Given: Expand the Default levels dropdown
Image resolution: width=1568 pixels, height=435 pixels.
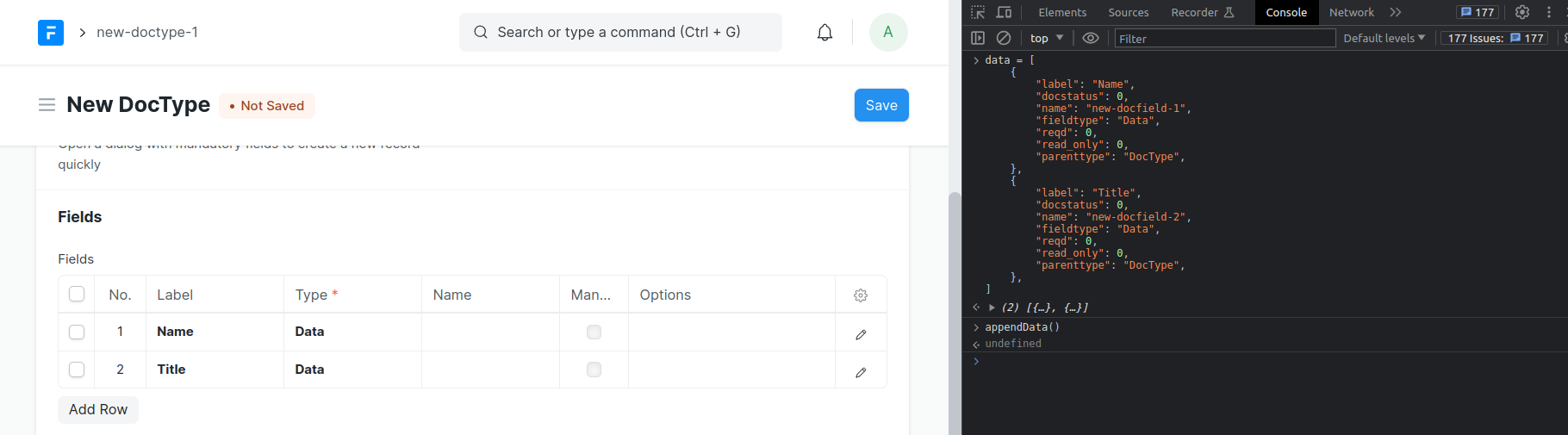Looking at the screenshot, I should [x=1384, y=38].
